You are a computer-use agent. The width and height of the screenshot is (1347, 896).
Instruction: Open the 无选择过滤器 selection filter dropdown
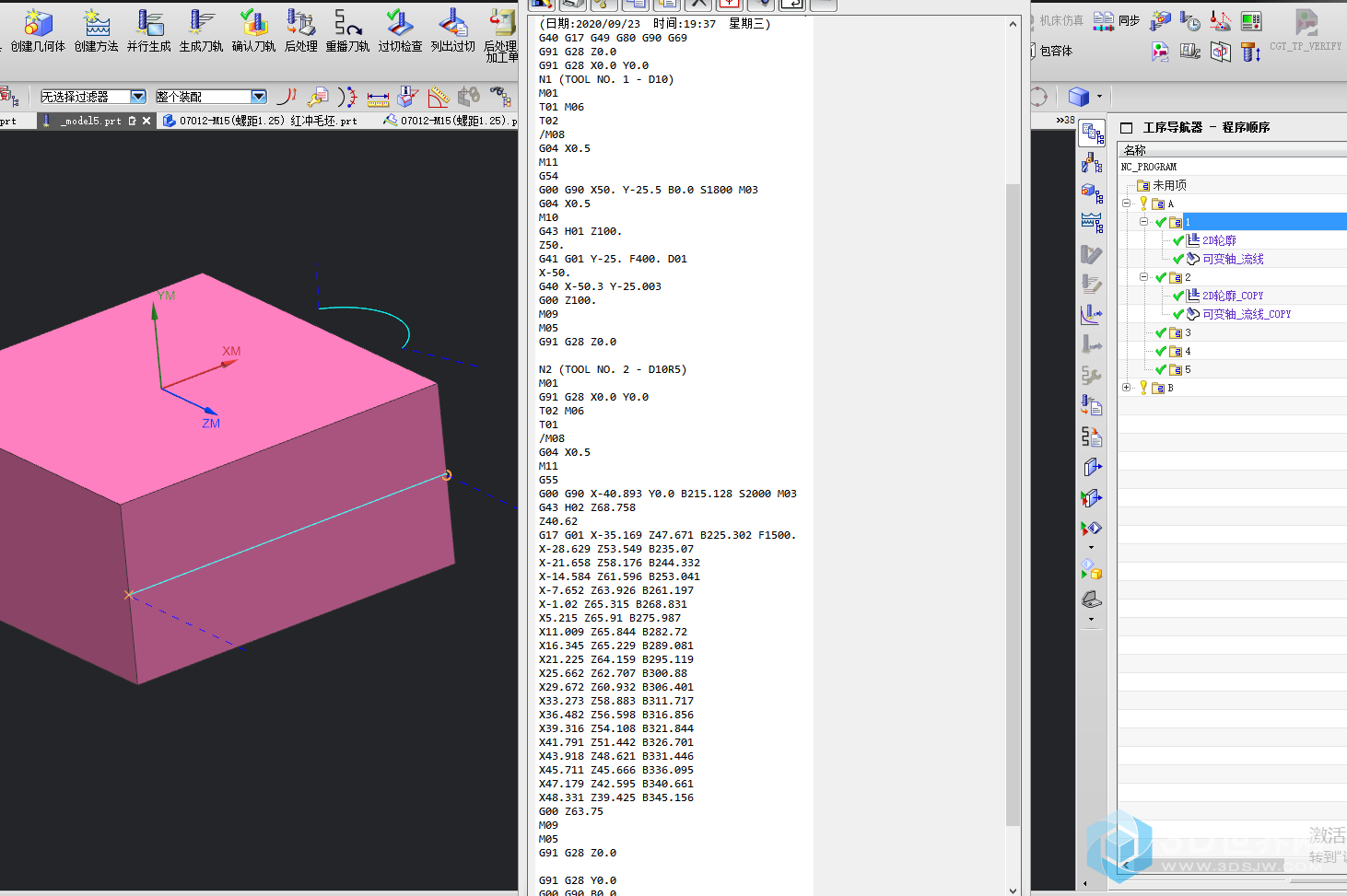[x=138, y=97]
